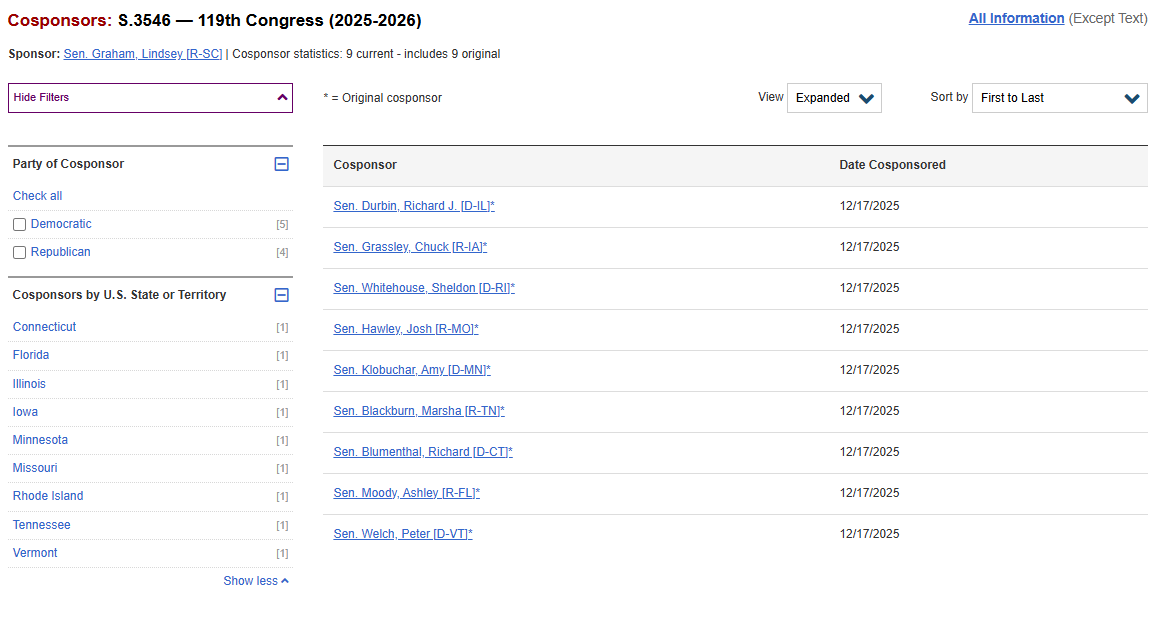Open the Sort by First to Last dropdown
The width and height of the screenshot is (1165, 617).
tap(1059, 98)
